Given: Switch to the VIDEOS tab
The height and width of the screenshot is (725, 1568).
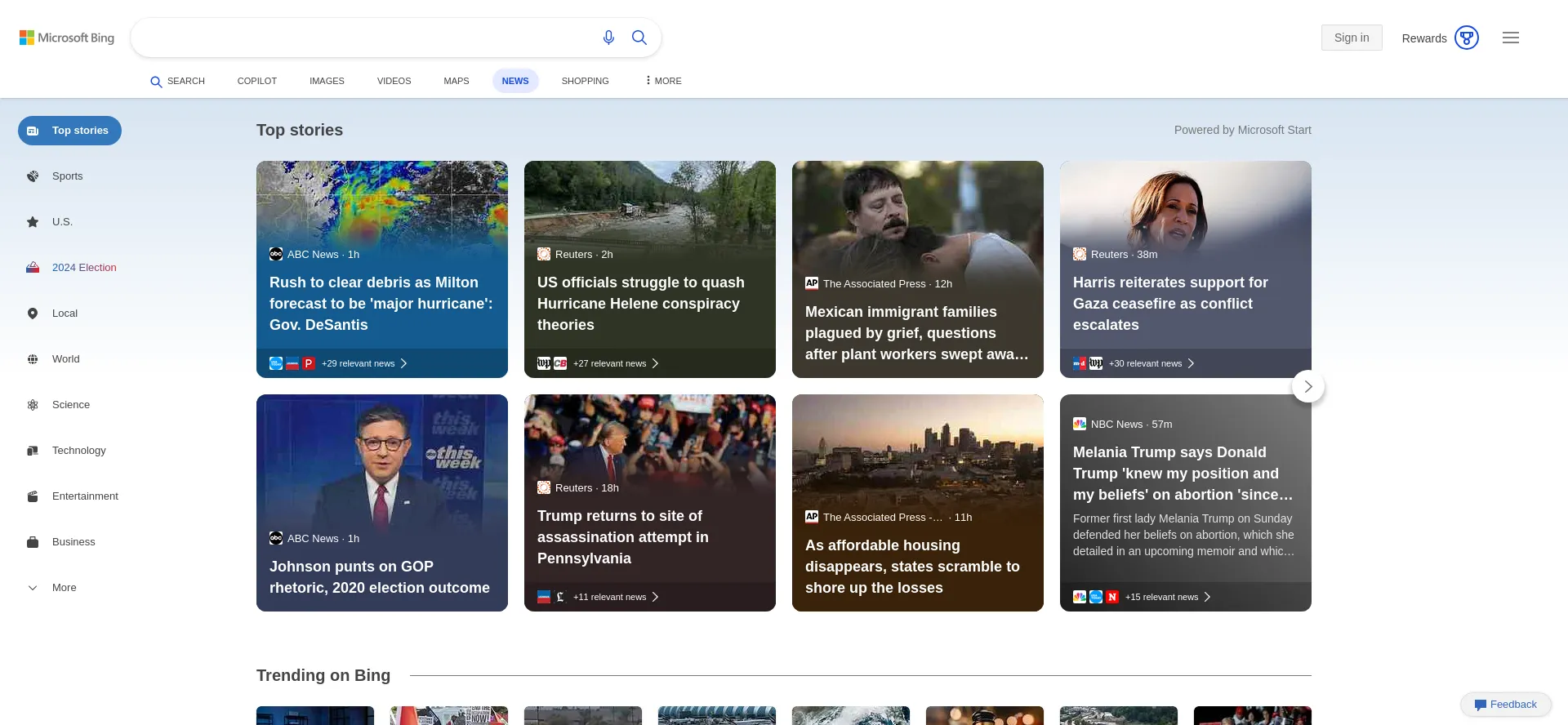Looking at the screenshot, I should 394,81.
